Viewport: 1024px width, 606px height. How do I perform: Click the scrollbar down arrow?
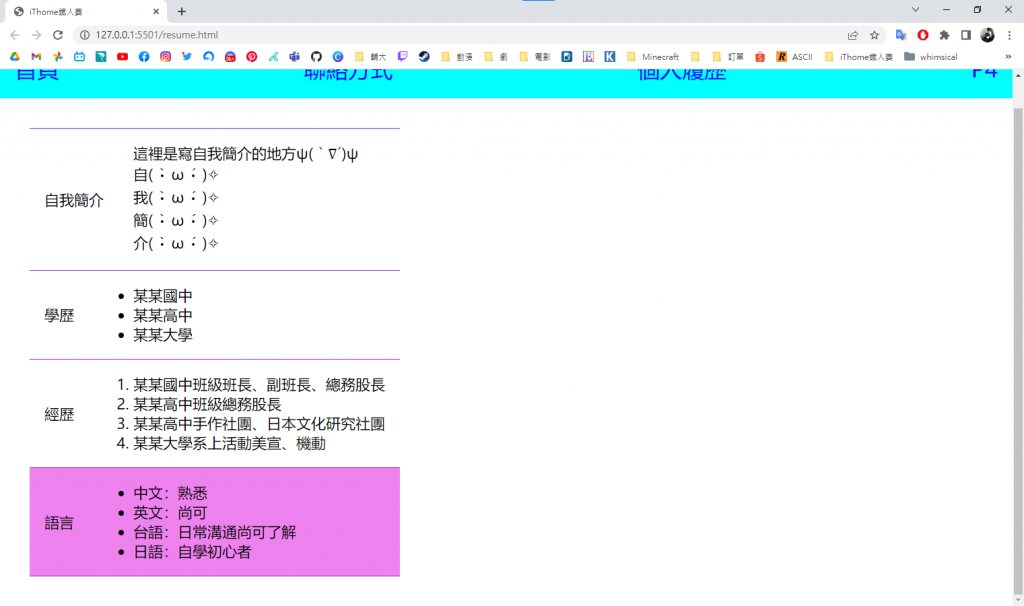click(1018, 600)
